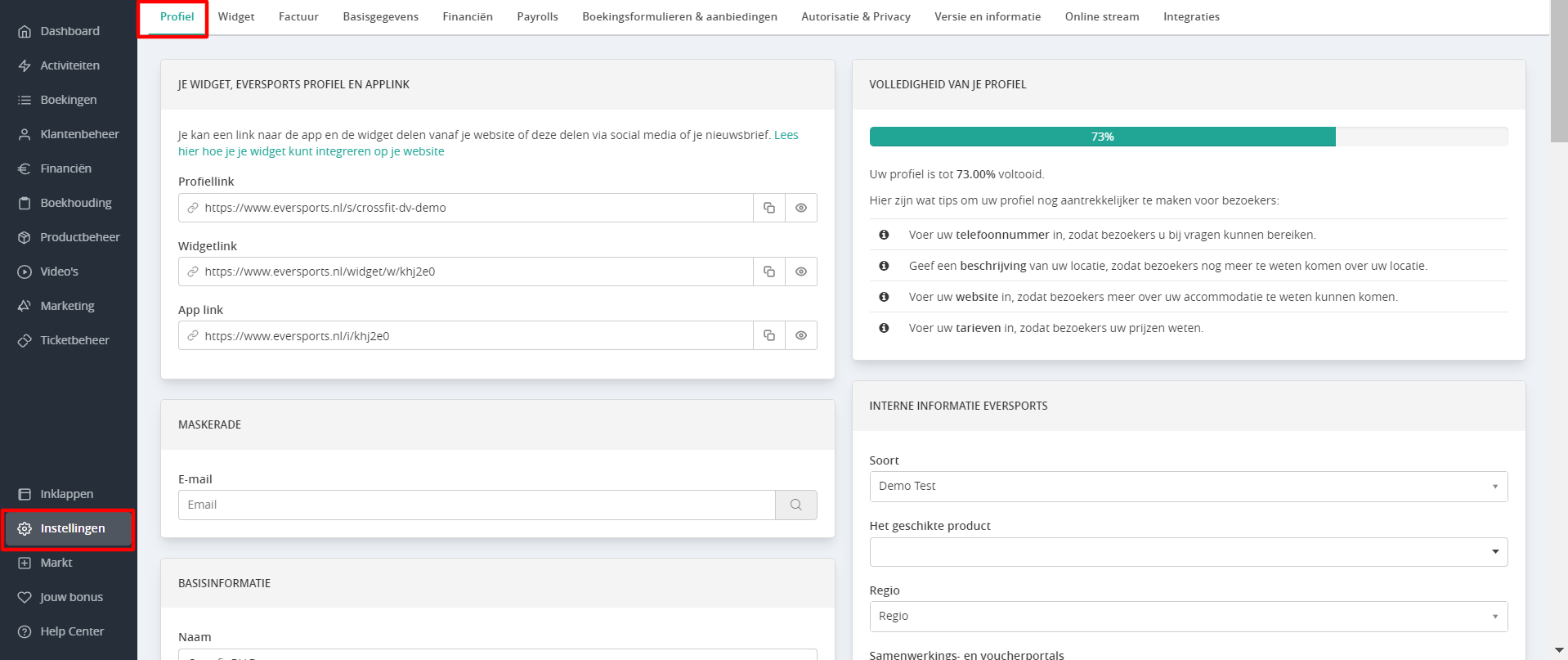Screen dimensions: 1568x660
Task: Click the page vertical scrollbar
Action: [x=1559, y=71]
